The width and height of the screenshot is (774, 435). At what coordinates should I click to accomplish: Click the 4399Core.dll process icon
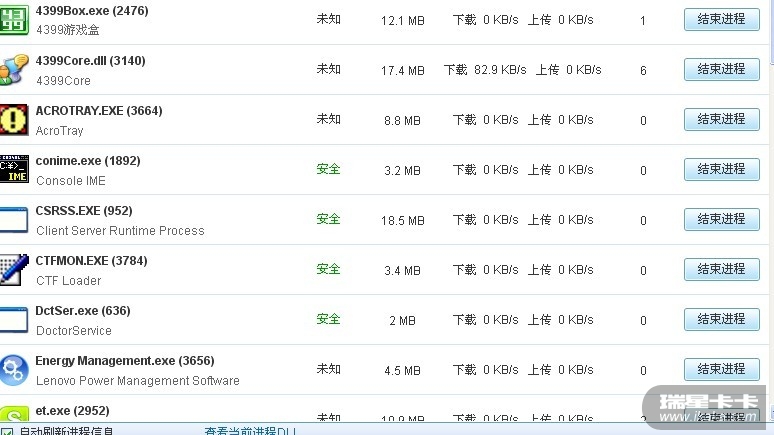(x=13, y=69)
